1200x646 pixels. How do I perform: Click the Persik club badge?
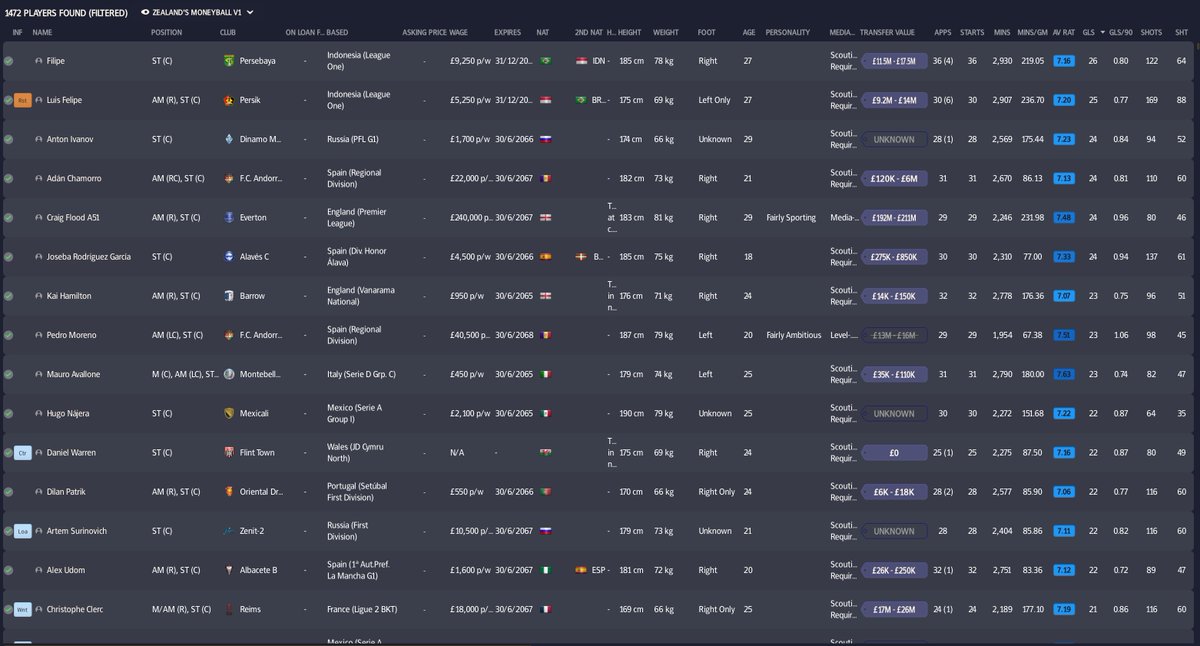point(229,100)
